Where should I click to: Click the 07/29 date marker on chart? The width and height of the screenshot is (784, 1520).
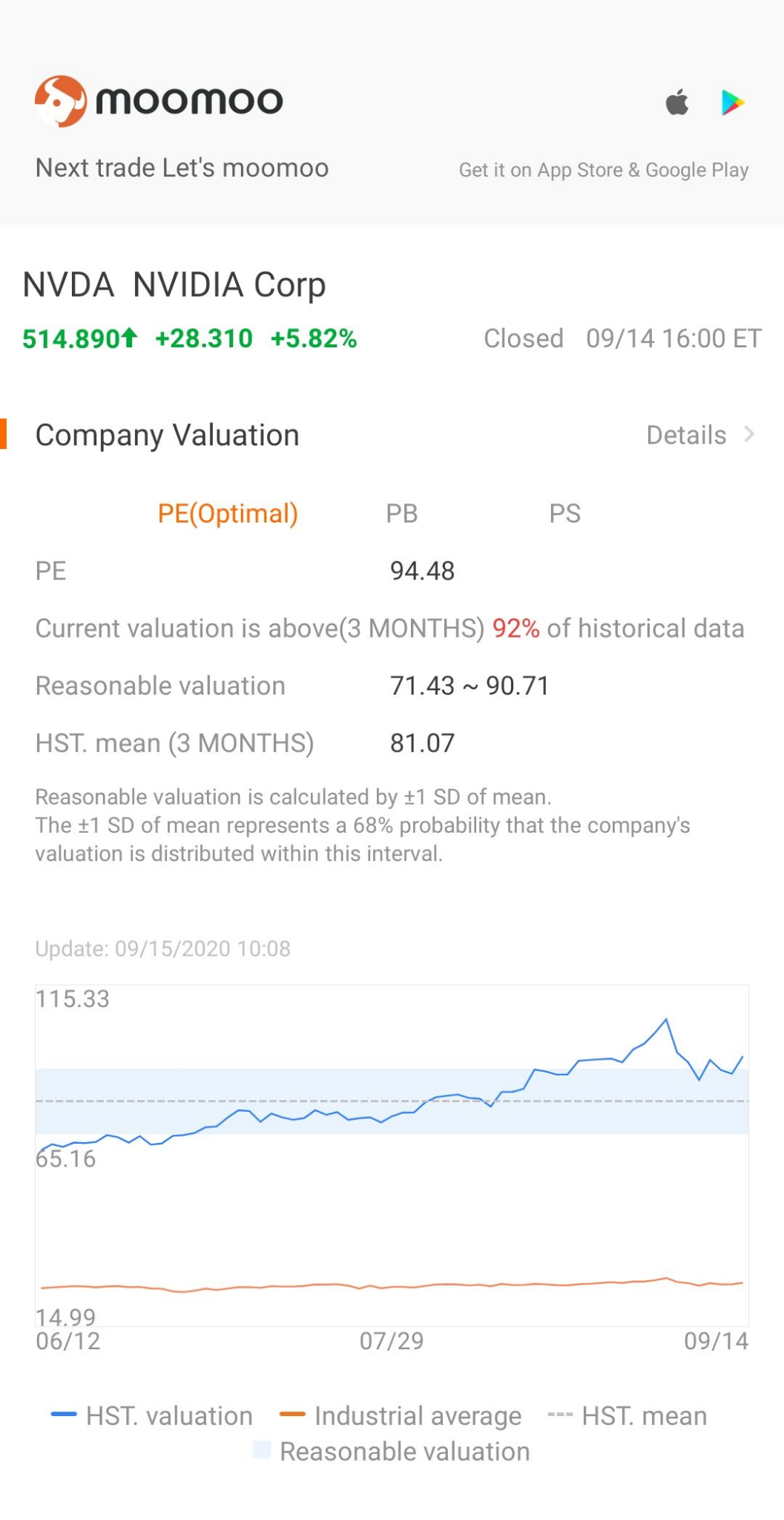pyautogui.click(x=392, y=1341)
